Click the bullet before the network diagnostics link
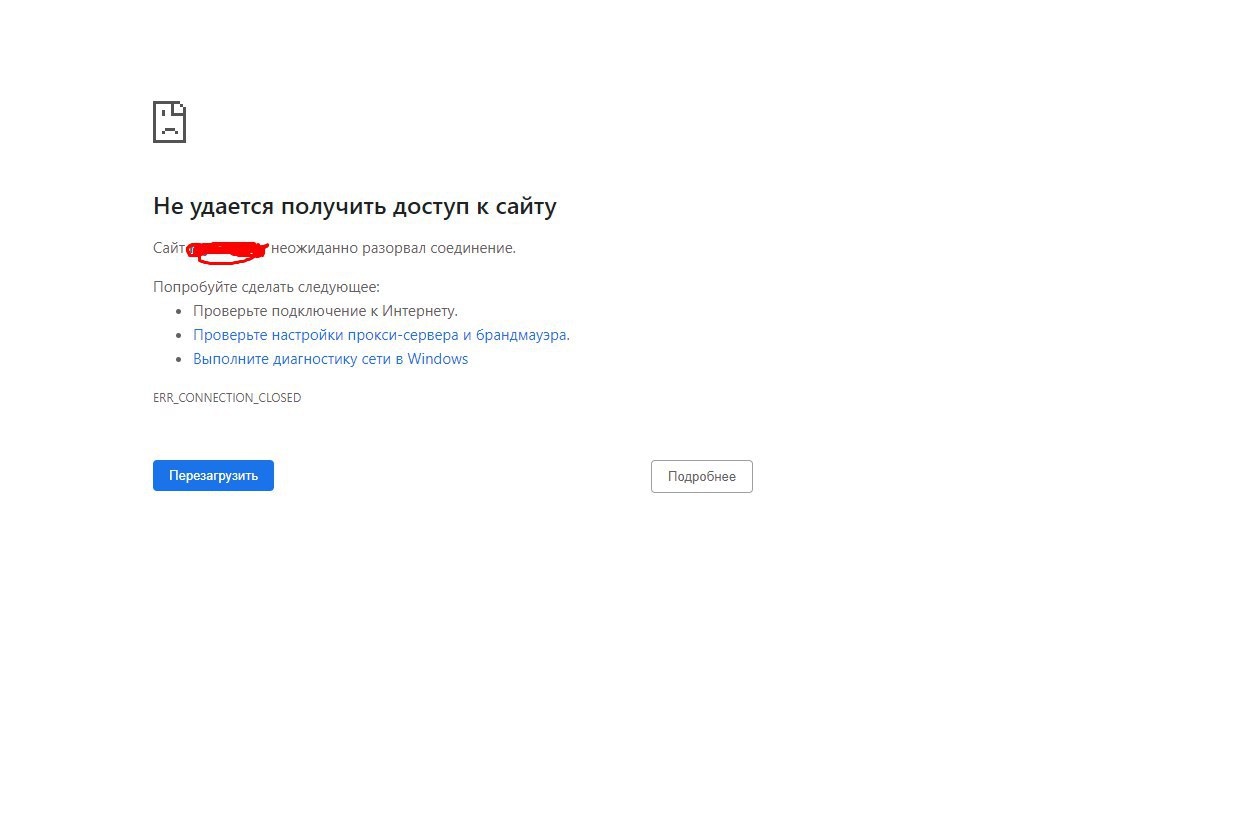Viewport: 1241px width, 822px height. pos(179,360)
